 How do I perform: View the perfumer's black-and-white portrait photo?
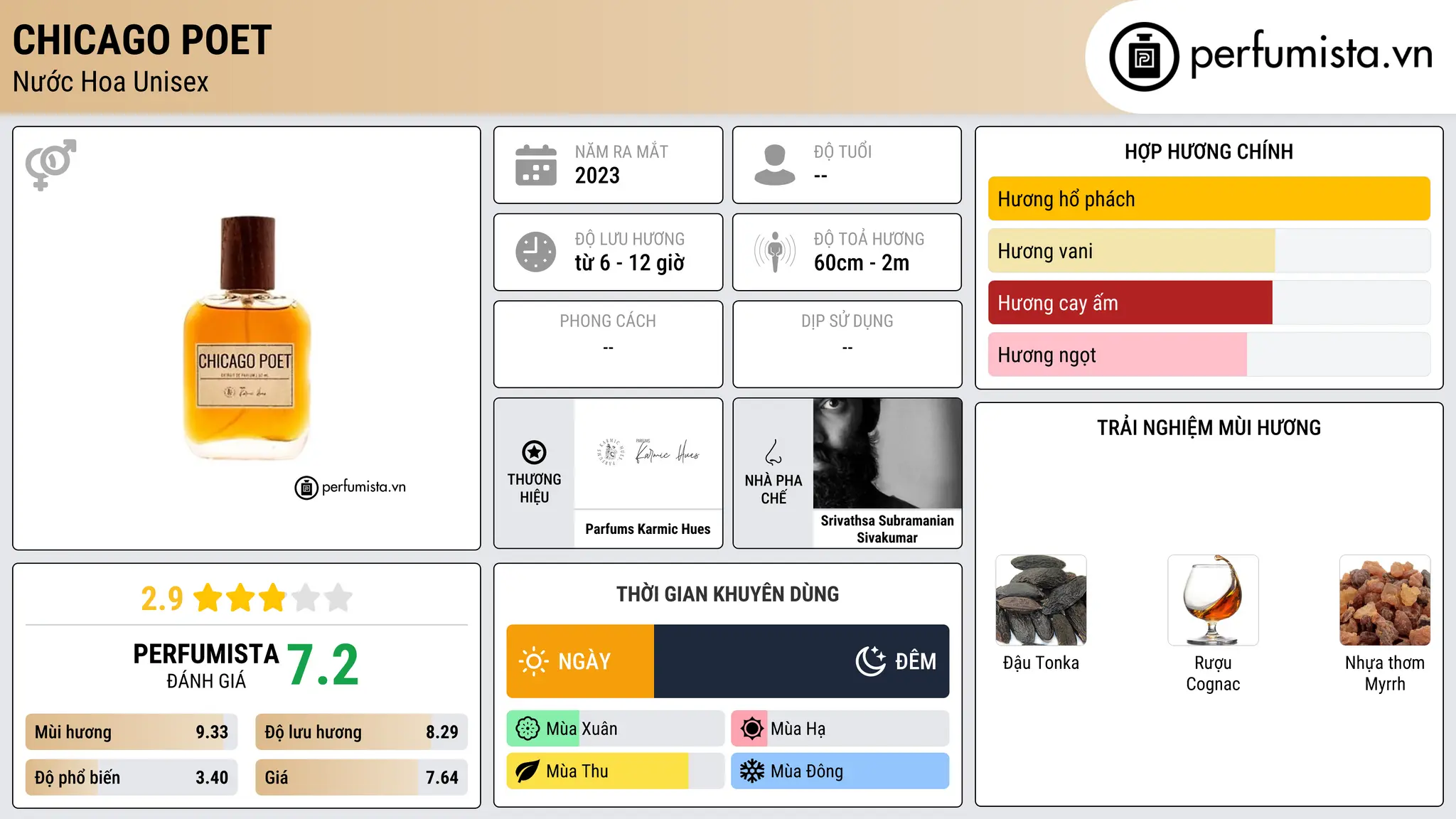(887, 453)
